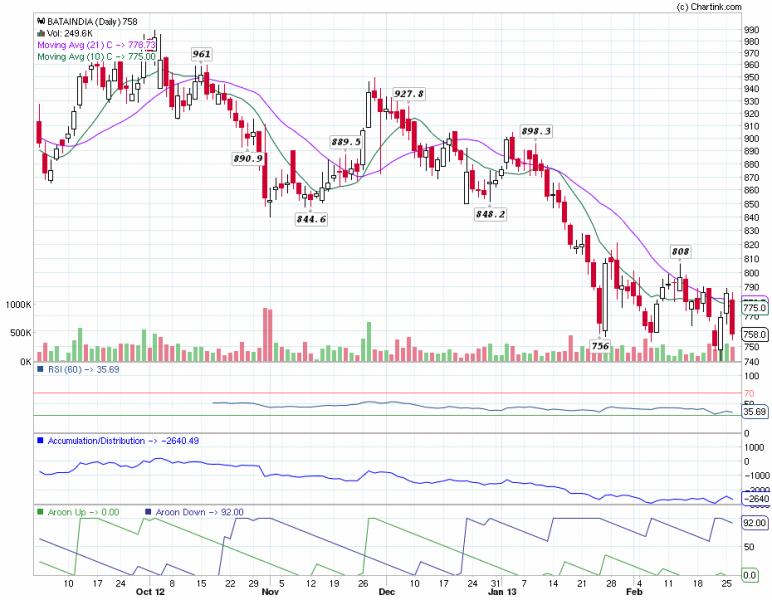Click the candlestick icon beside BATAINDIA title
The width and height of the screenshot is (772, 600).
point(41,21)
